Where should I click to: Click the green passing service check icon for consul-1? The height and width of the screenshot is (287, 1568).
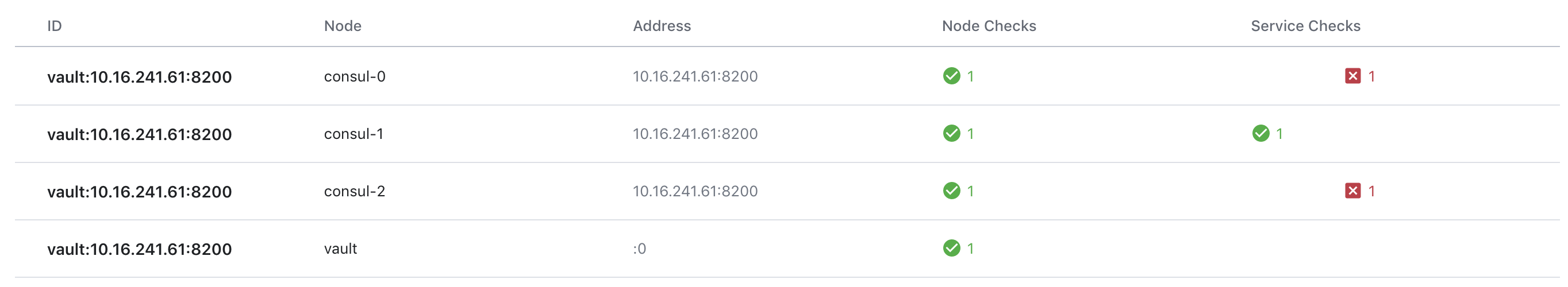coord(1260,133)
